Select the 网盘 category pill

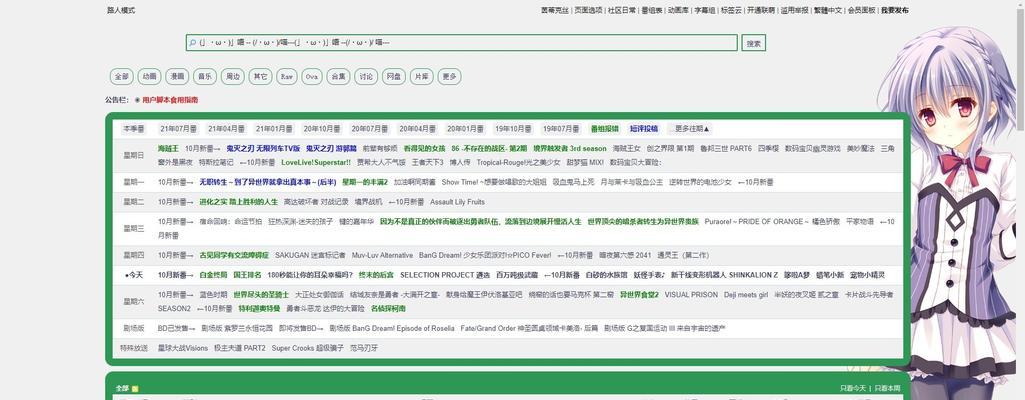394,76
